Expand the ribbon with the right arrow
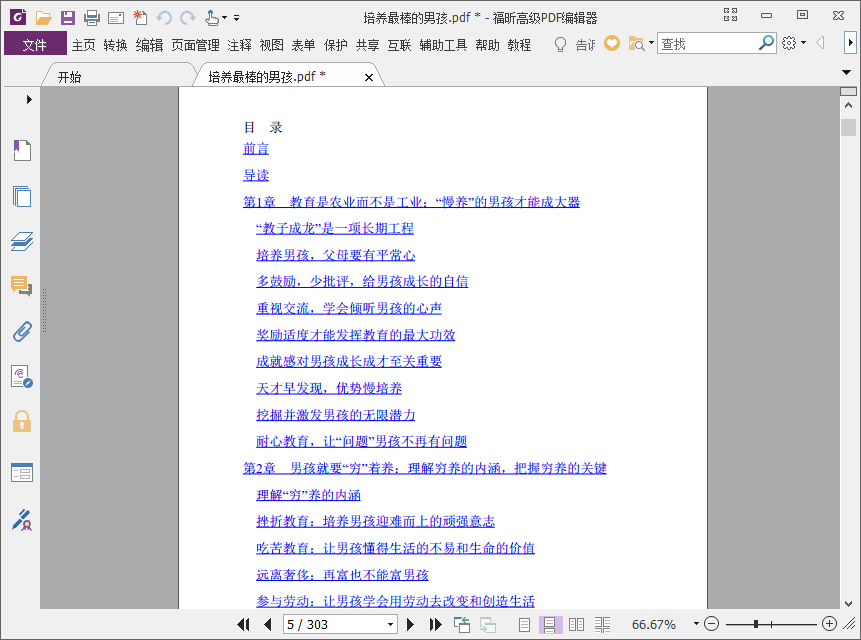The image size is (861, 640). (850, 42)
